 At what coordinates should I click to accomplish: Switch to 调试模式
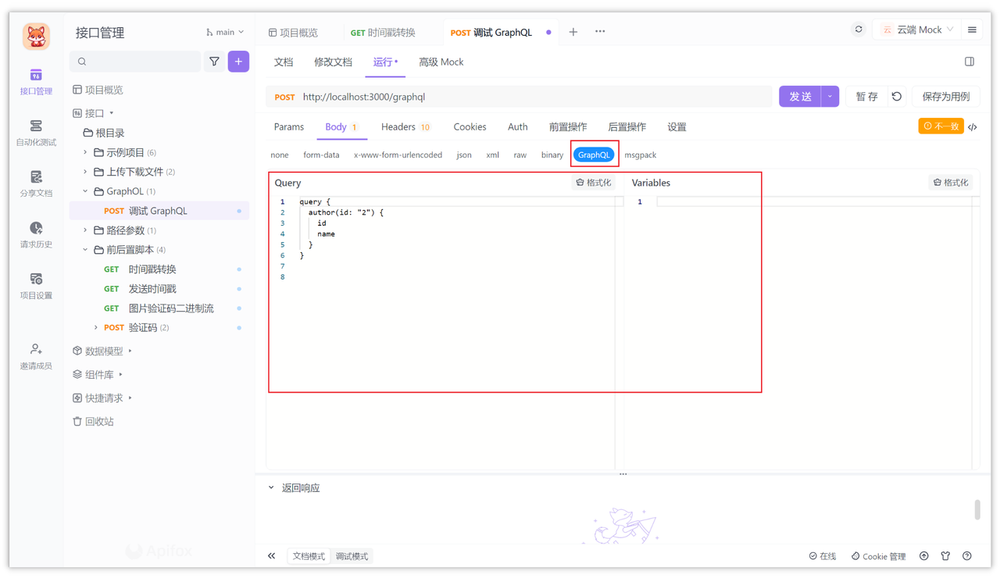point(352,556)
